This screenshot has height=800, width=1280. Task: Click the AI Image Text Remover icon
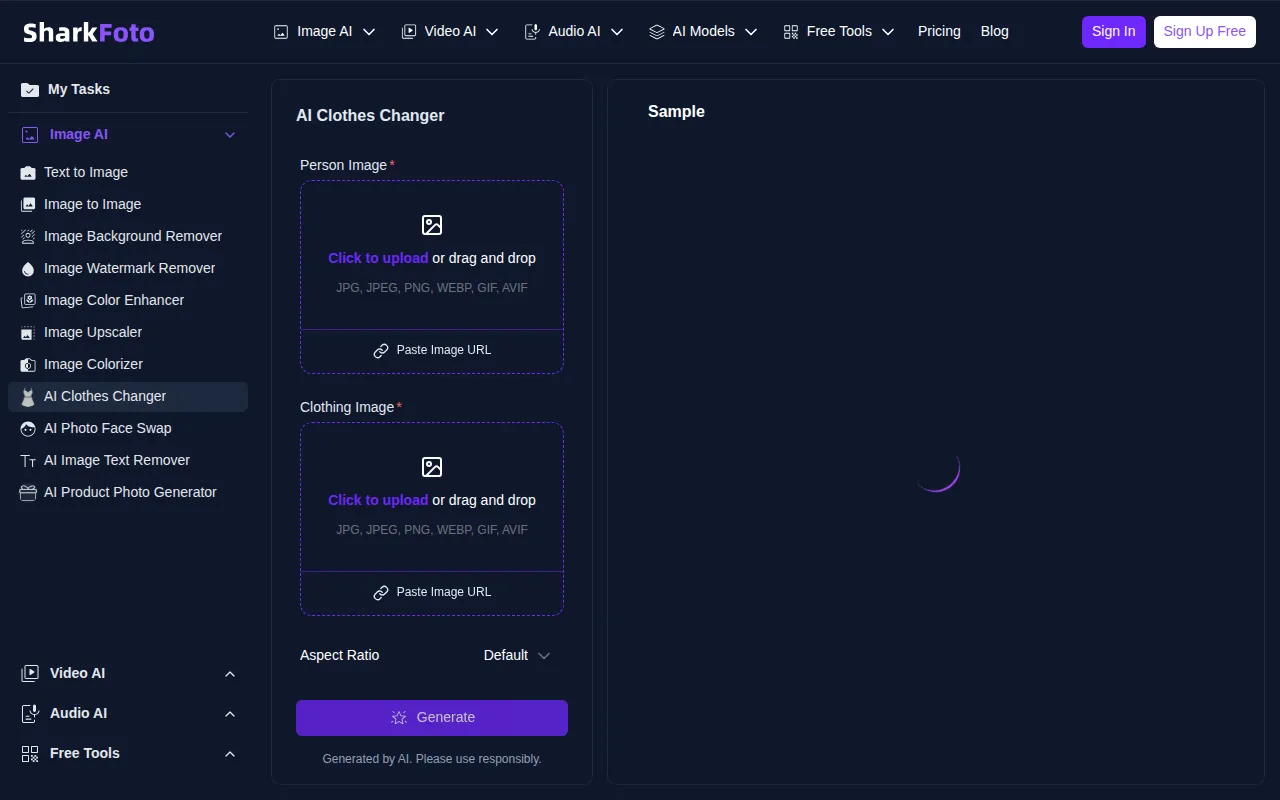tap(28, 461)
